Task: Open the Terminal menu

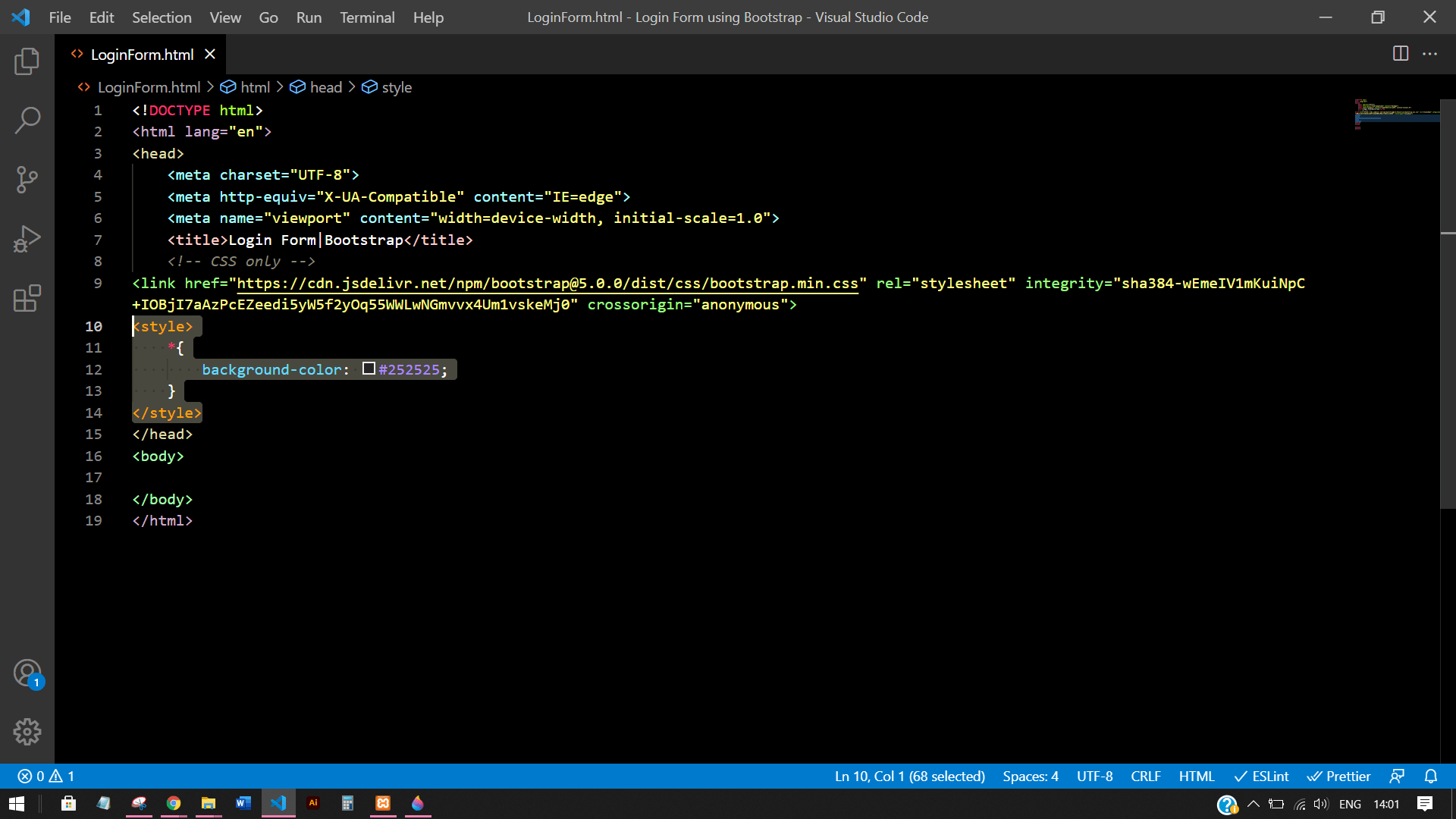Action: pos(366,17)
